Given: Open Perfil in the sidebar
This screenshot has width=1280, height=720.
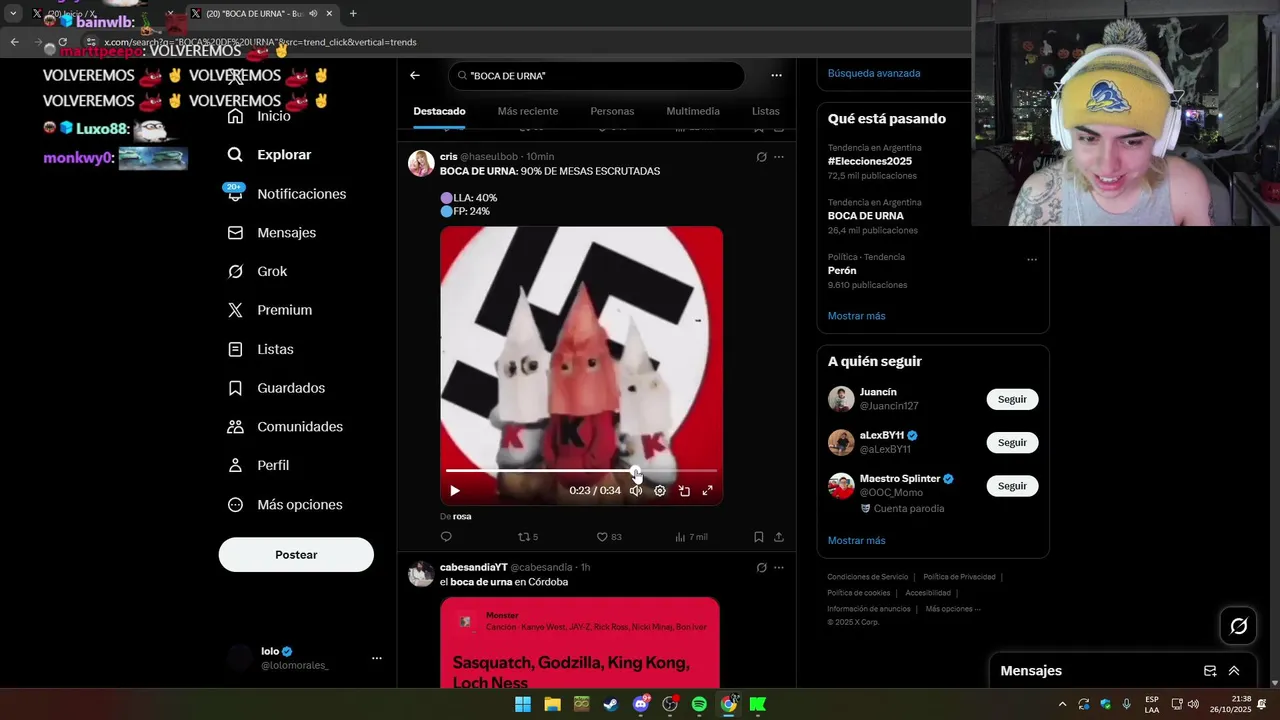Looking at the screenshot, I should click(259, 465).
